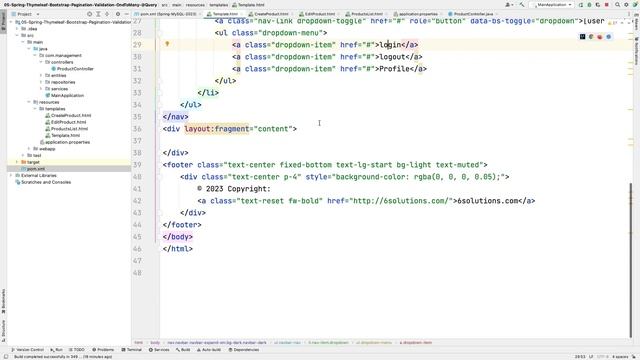
Task: Expand the entities package
Action: (x=41, y=76)
